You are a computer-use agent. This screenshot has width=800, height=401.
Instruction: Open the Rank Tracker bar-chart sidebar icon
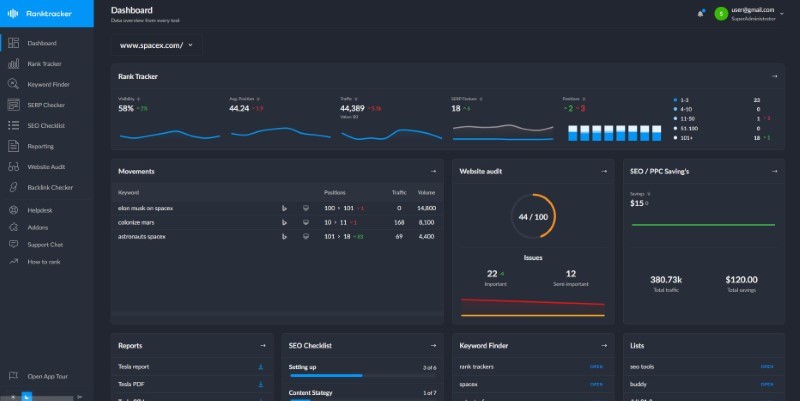[14, 63]
